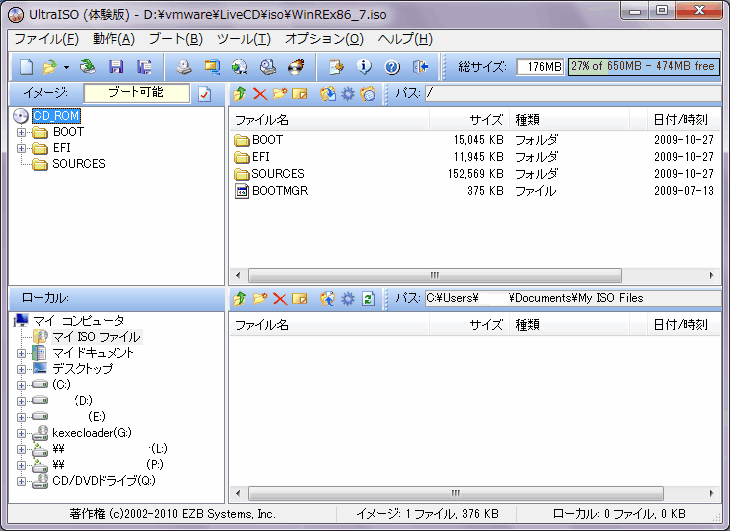Open the ヘルプ(H) menu
Image resolution: width=730 pixels, height=531 pixels.
pyautogui.click(x=405, y=39)
